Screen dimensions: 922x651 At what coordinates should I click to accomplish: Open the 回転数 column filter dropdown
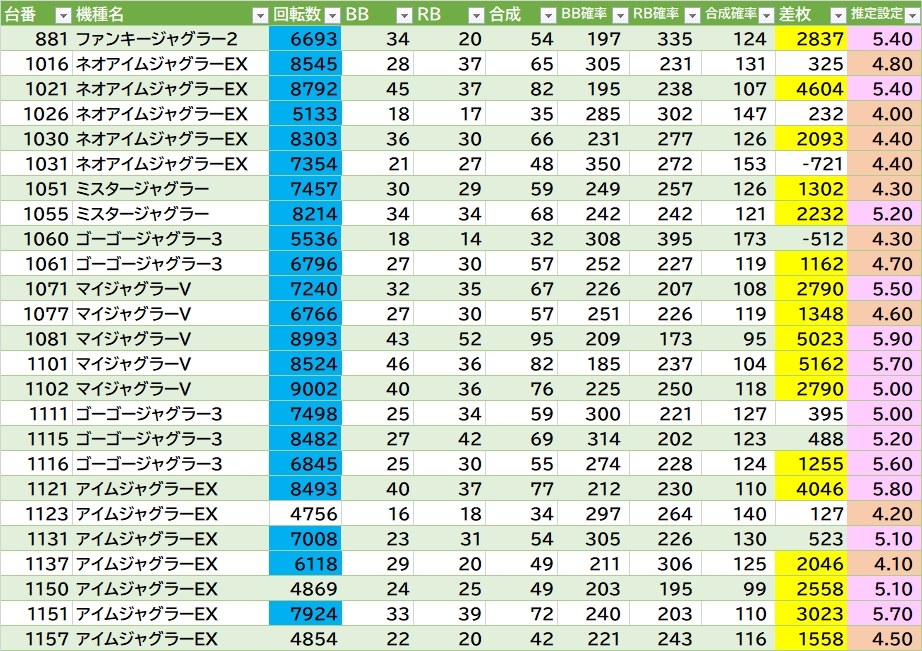click(332, 15)
